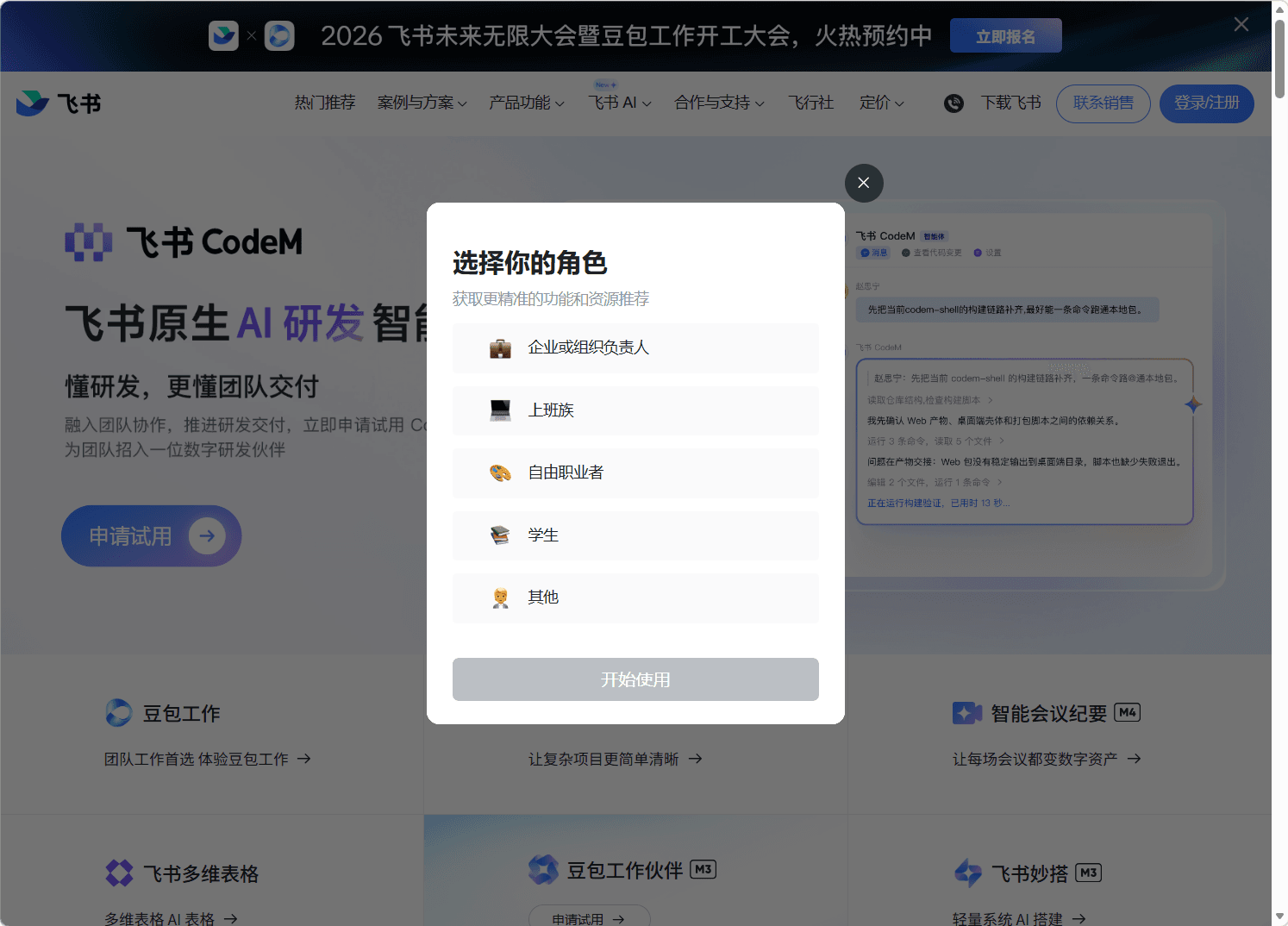
Task: Click 查看代码变更 tab in CodeM preview
Action: coord(932,253)
